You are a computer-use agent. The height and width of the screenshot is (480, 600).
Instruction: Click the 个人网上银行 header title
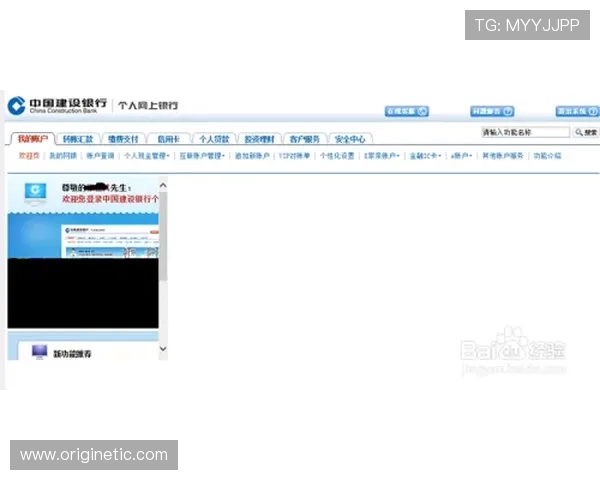pos(148,105)
